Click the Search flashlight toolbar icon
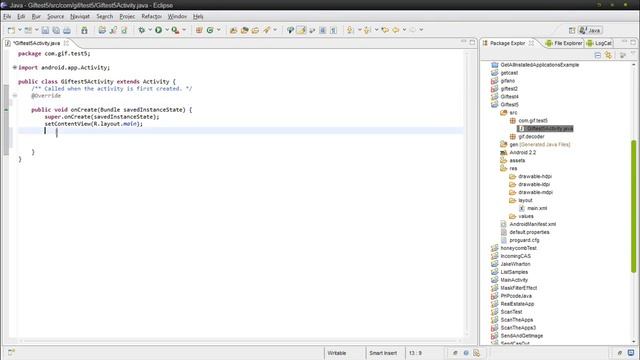Screen dimensions: 640x360 tap(267, 30)
